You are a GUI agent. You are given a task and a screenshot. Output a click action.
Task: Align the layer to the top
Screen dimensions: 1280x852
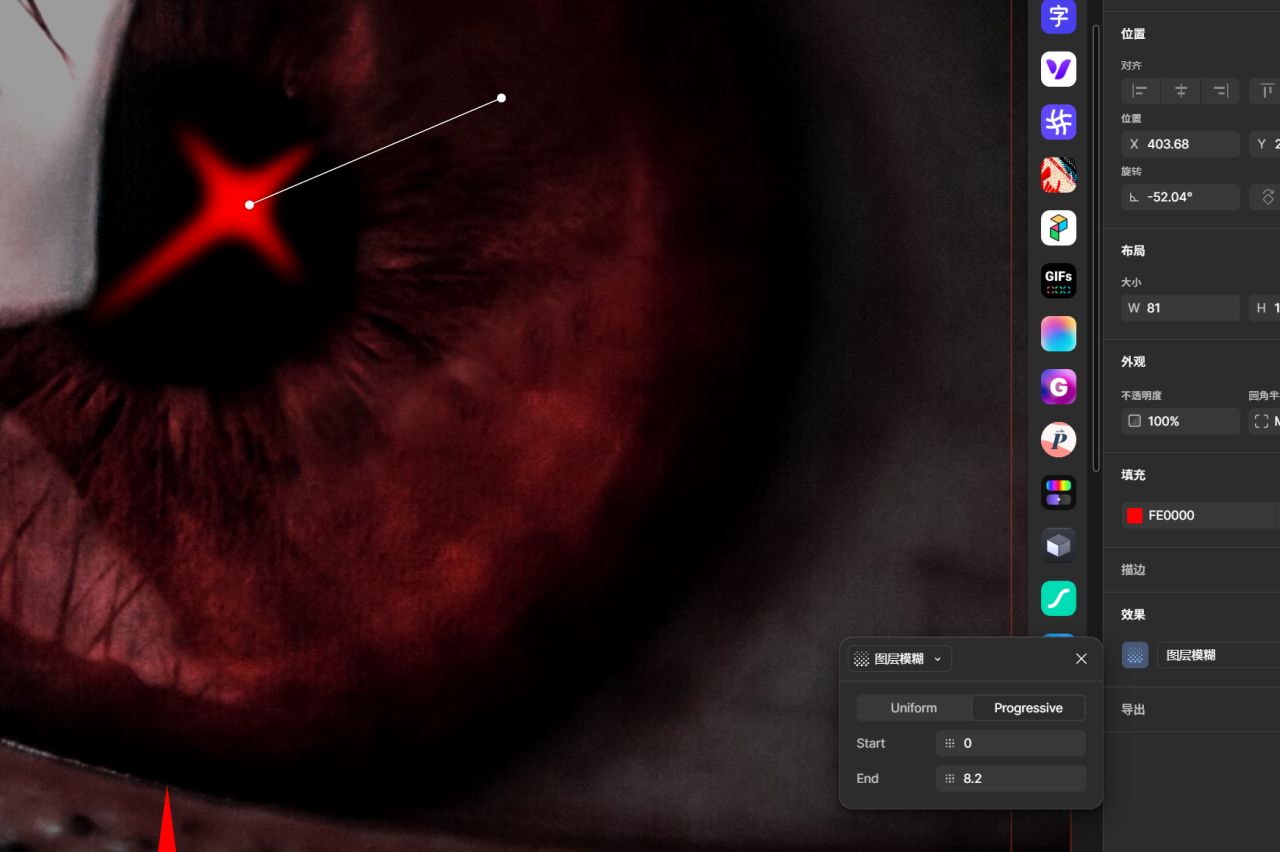pos(1267,91)
